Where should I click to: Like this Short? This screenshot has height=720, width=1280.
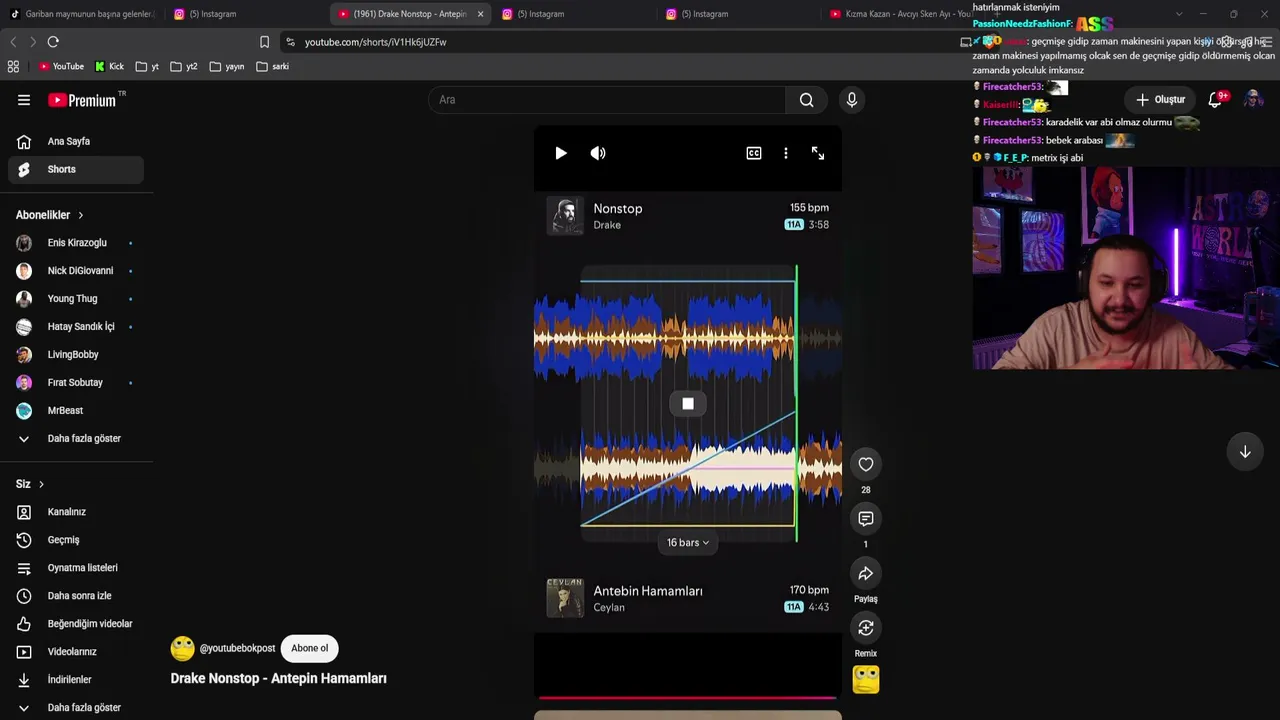pos(866,464)
